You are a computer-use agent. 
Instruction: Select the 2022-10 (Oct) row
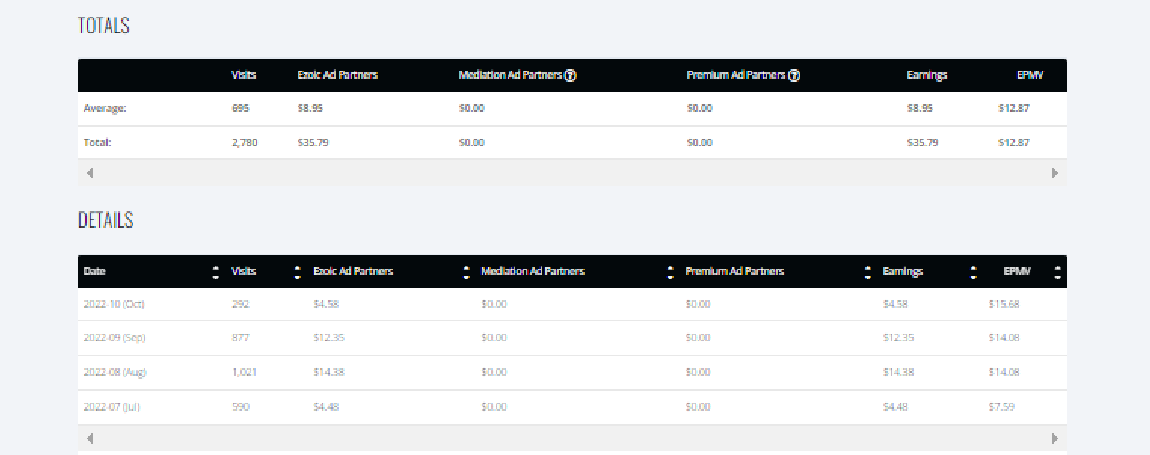tap(572, 304)
